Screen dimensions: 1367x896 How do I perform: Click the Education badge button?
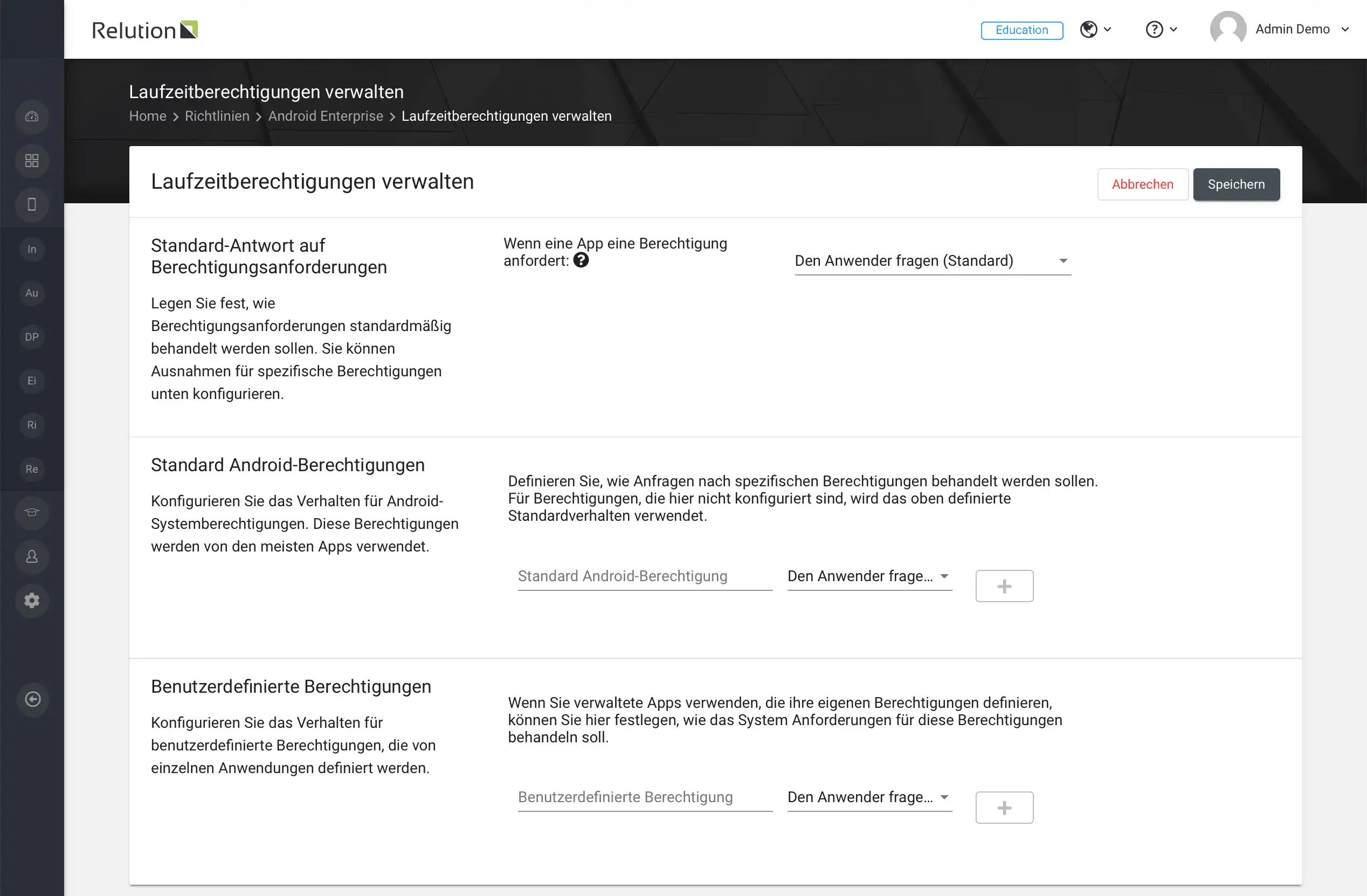pyautogui.click(x=1022, y=30)
